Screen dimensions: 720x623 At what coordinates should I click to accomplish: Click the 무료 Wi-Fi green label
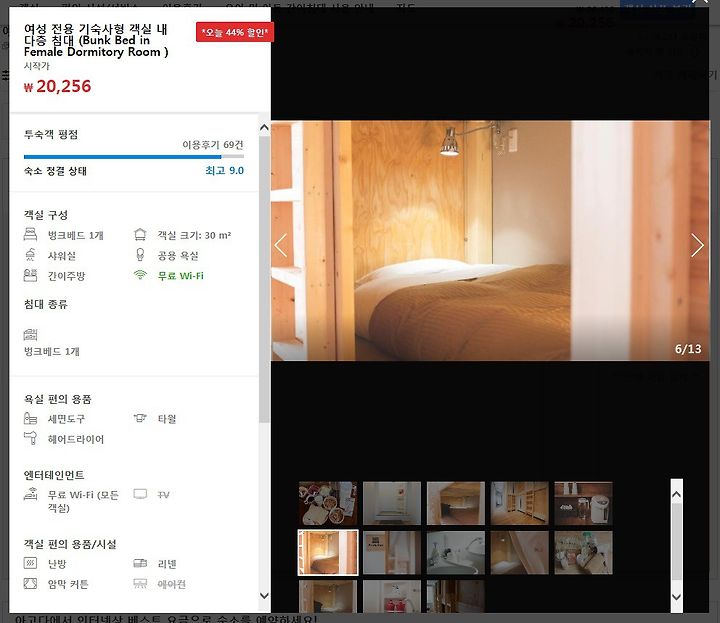[x=180, y=275]
